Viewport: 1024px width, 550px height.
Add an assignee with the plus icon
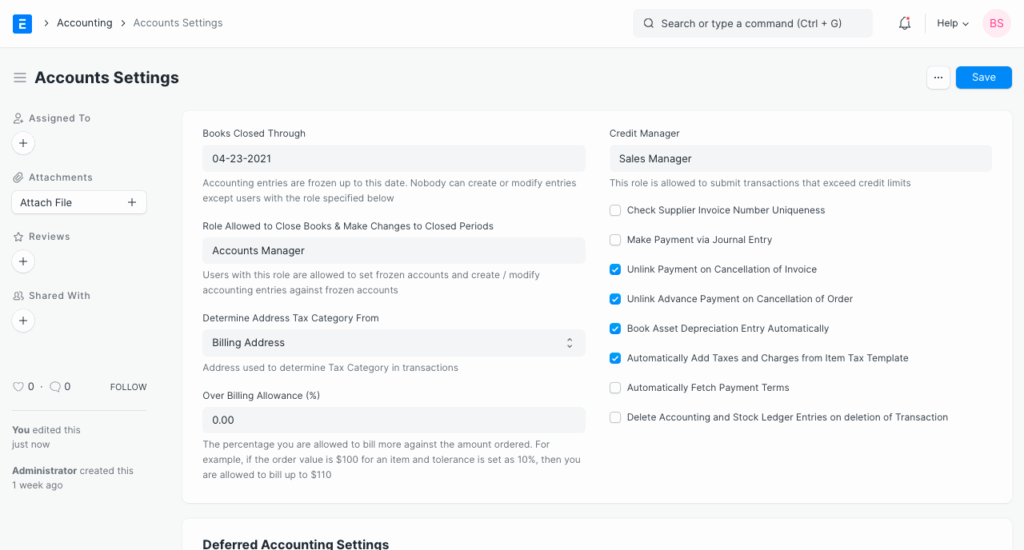(23, 143)
